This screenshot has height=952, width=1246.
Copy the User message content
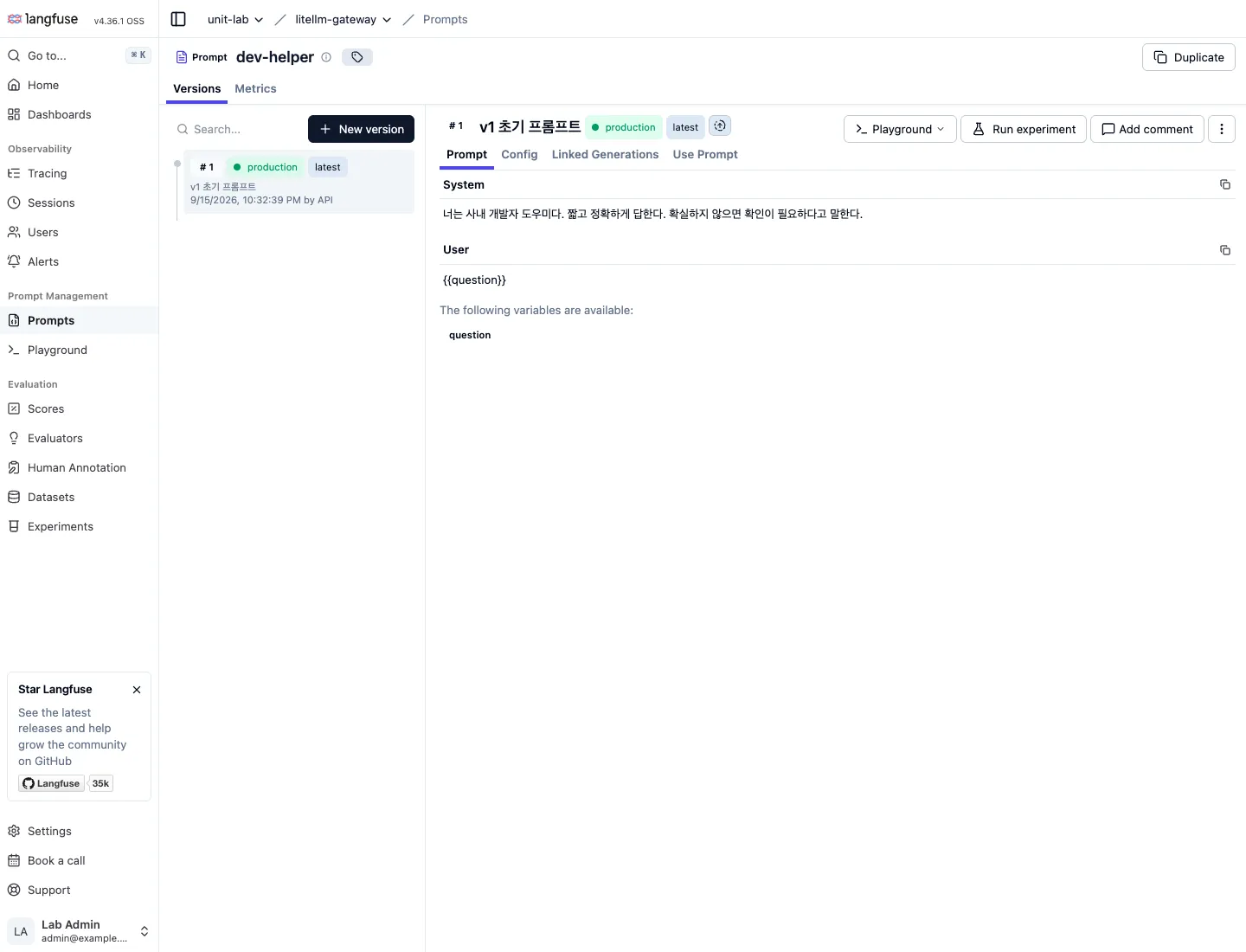tap(1225, 250)
